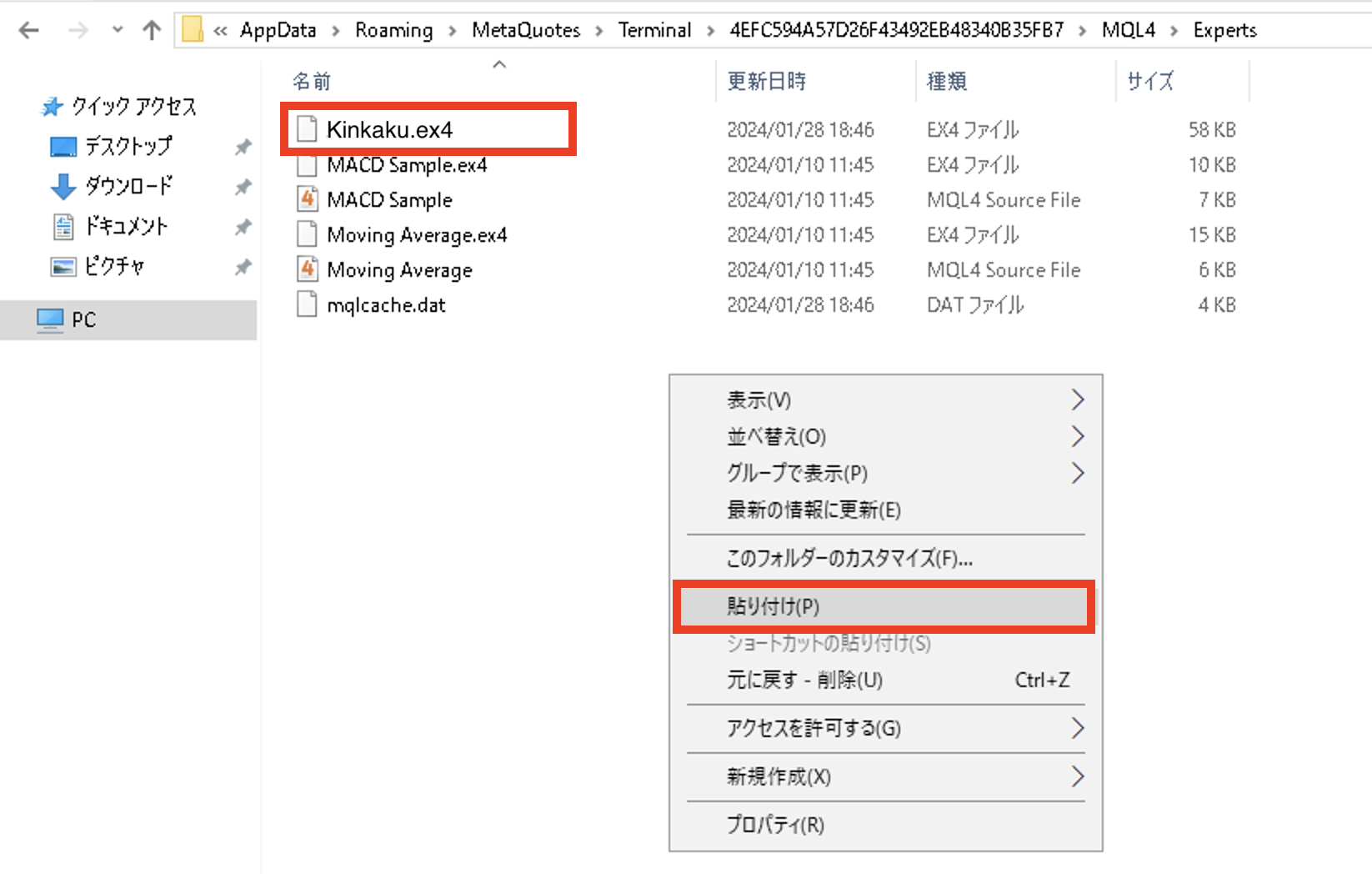
Task: Click MQL4 in the address bar path
Action: tap(1128, 31)
